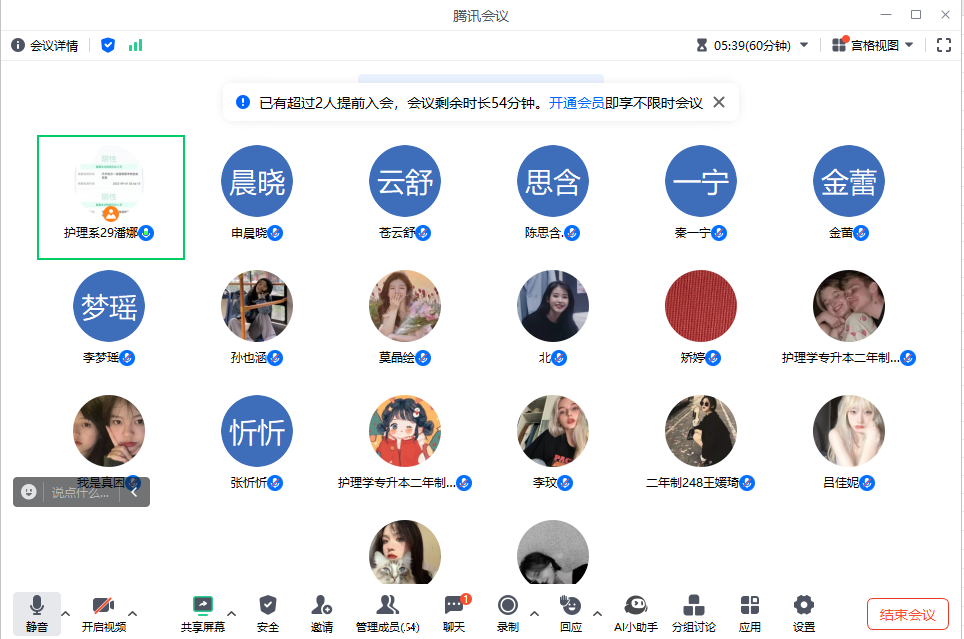The width and height of the screenshot is (964, 639).
Task: Open the 应用 apps icon
Action: tap(749, 611)
